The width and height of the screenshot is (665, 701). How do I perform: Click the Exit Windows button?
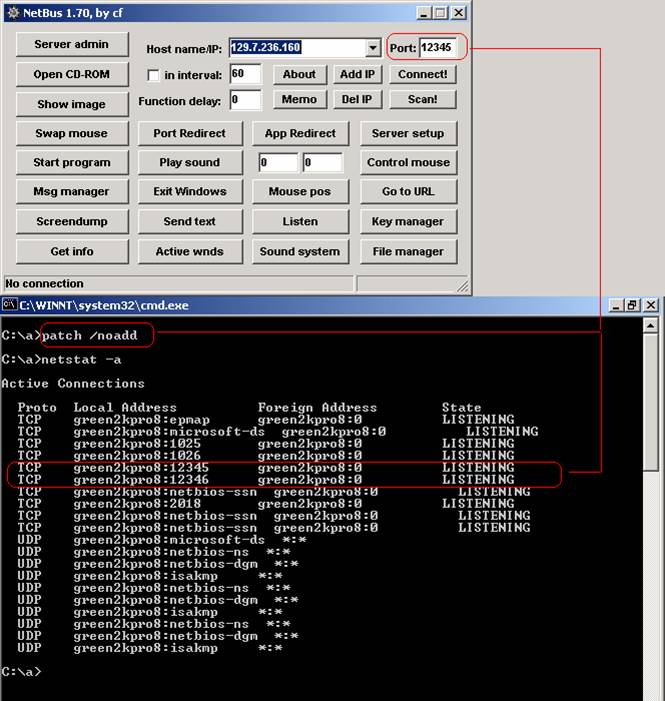tap(189, 191)
